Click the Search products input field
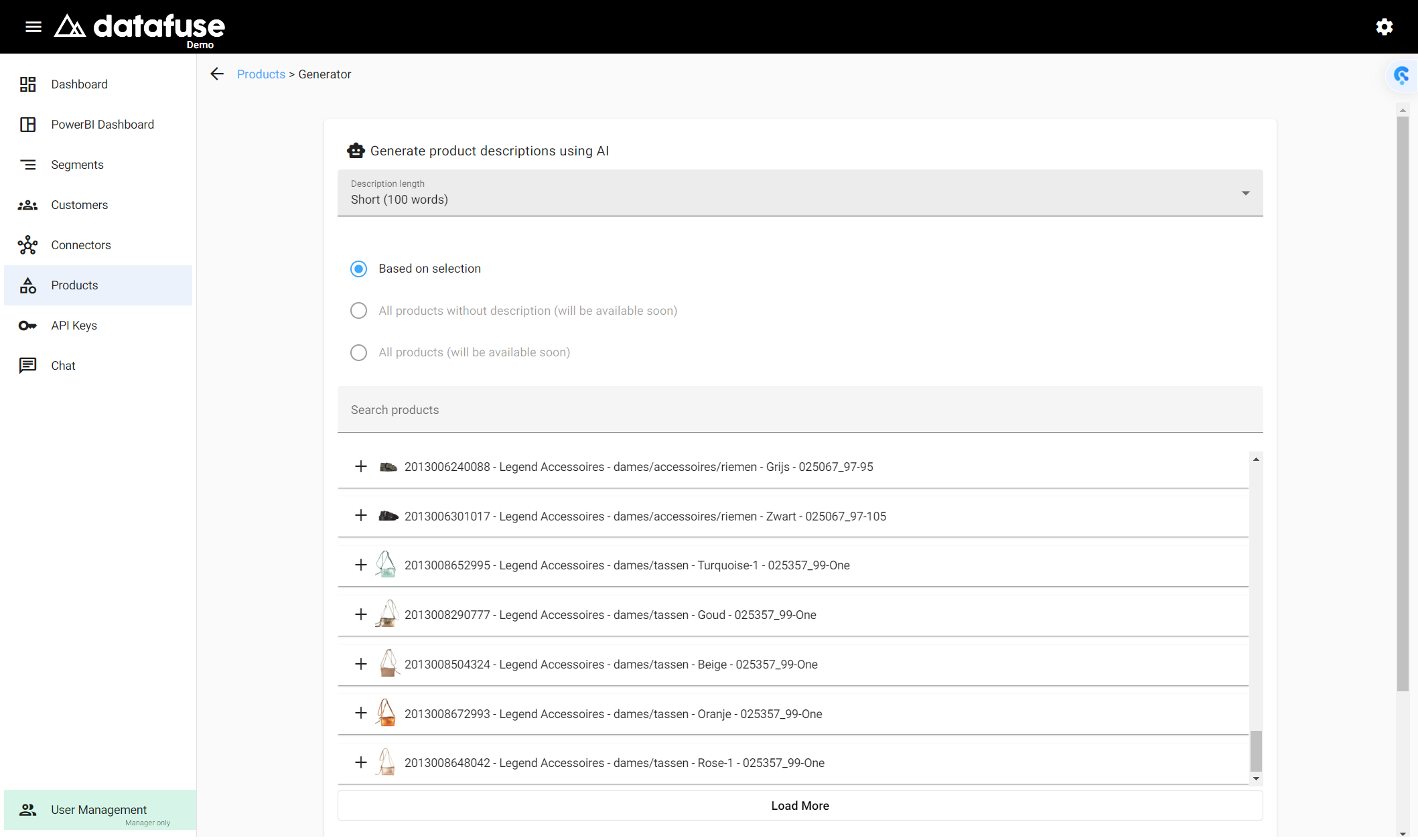This screenshot has height=840, width=1418. [x=800, y=409]
